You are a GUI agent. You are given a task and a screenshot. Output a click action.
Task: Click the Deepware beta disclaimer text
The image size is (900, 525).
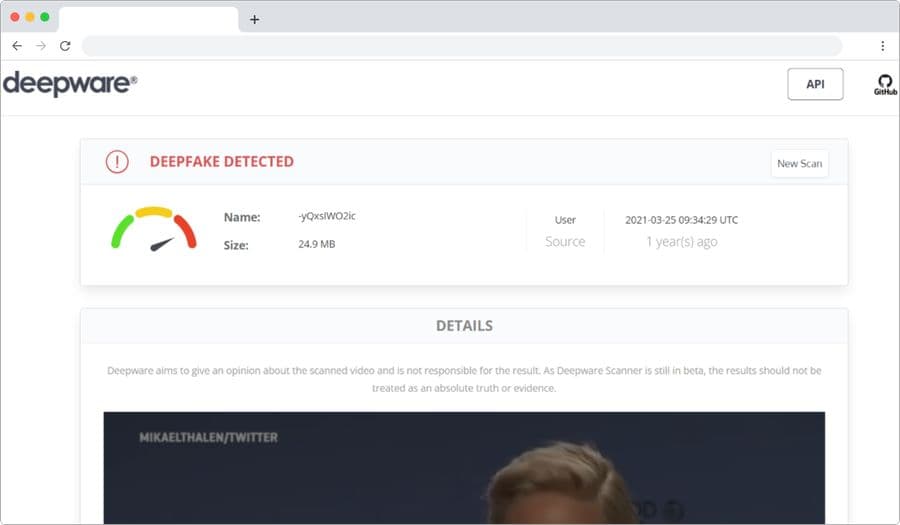464,379
